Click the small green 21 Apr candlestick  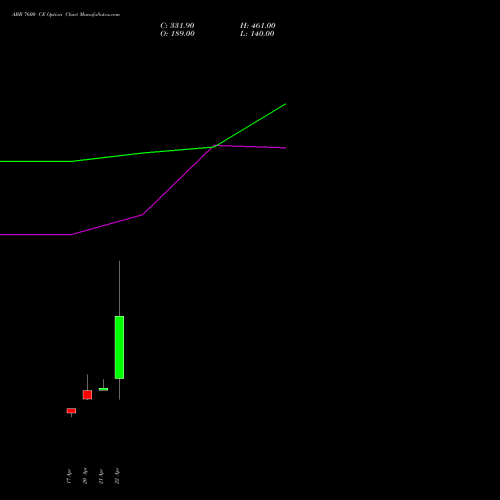103,389
